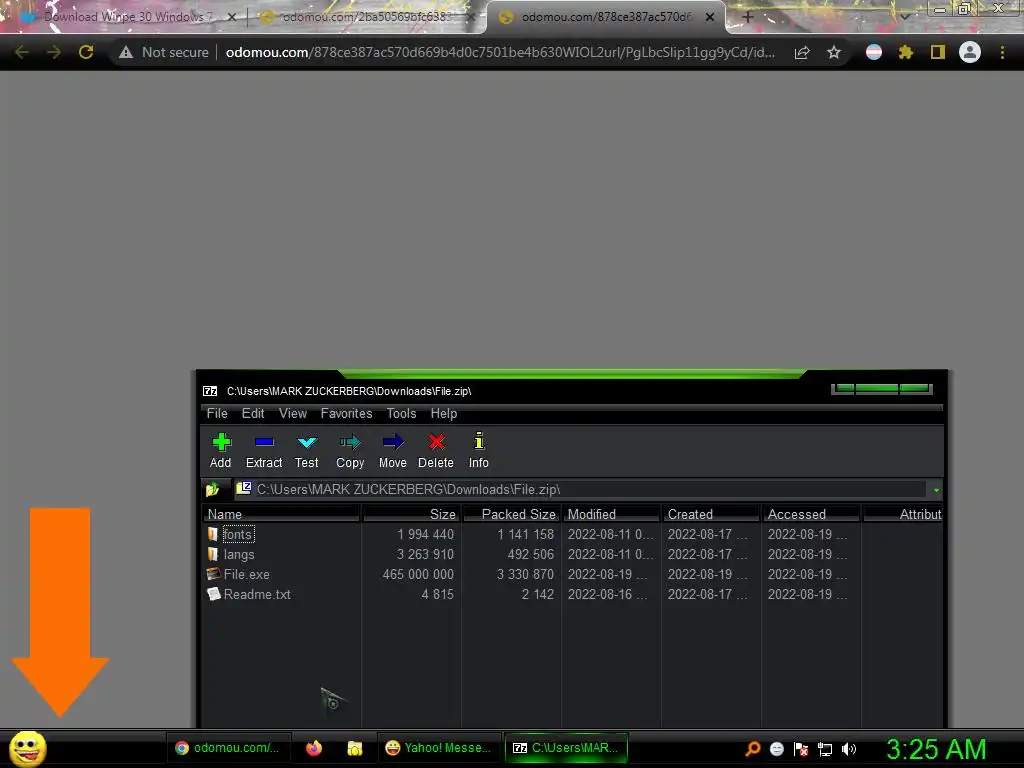This screenshot has width=1024, height=768.
Task: Open archive Info properties
Action: pos(479,451)
